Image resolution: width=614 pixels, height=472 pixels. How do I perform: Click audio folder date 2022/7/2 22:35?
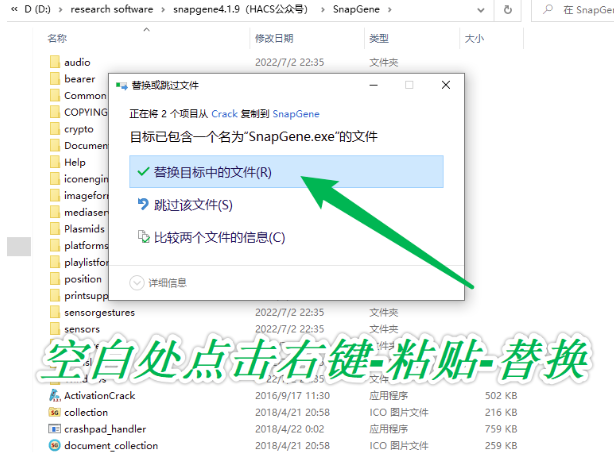point(289,62)
